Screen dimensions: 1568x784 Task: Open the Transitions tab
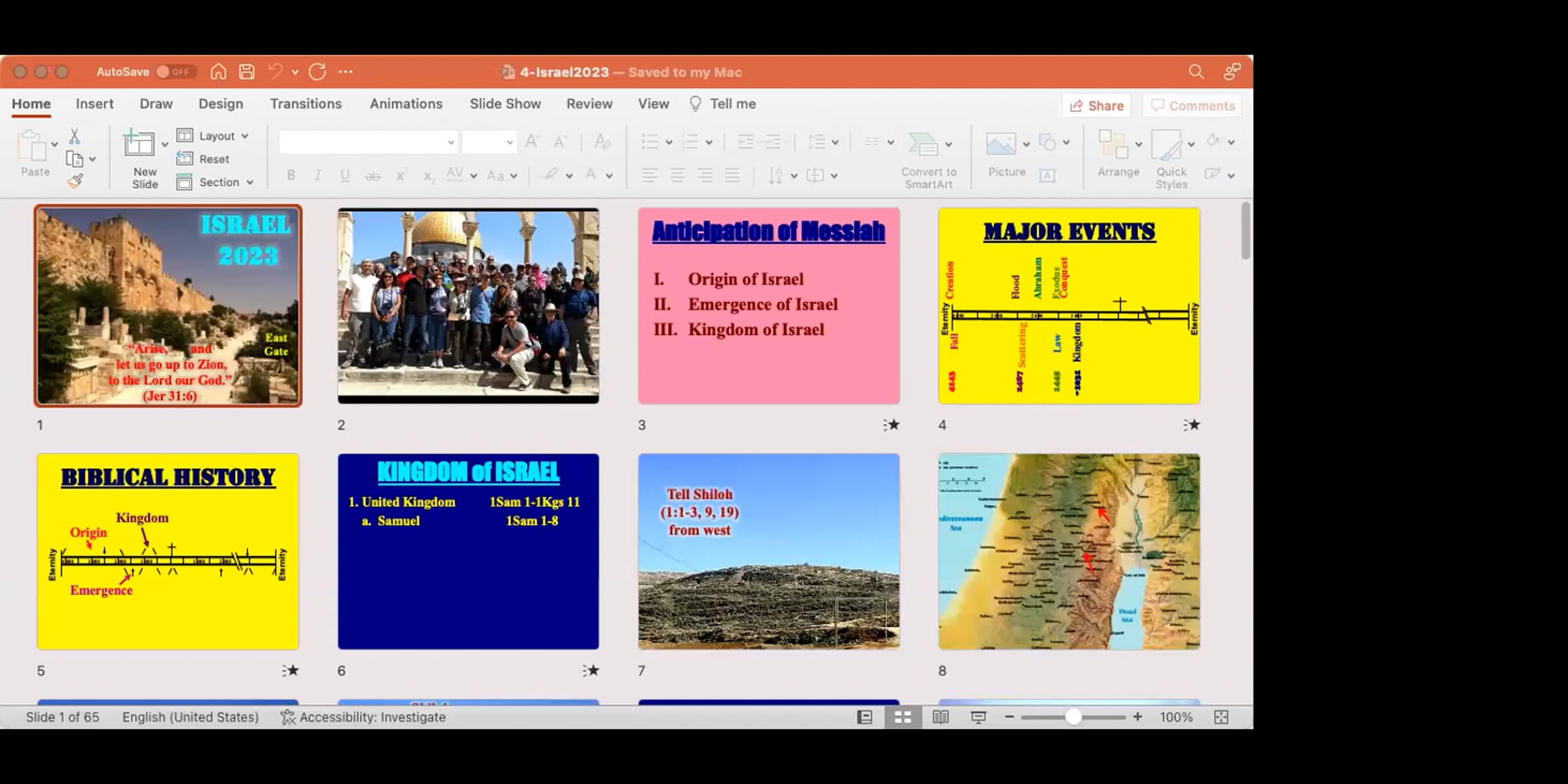pyautogui.click(x=305, y=104)
